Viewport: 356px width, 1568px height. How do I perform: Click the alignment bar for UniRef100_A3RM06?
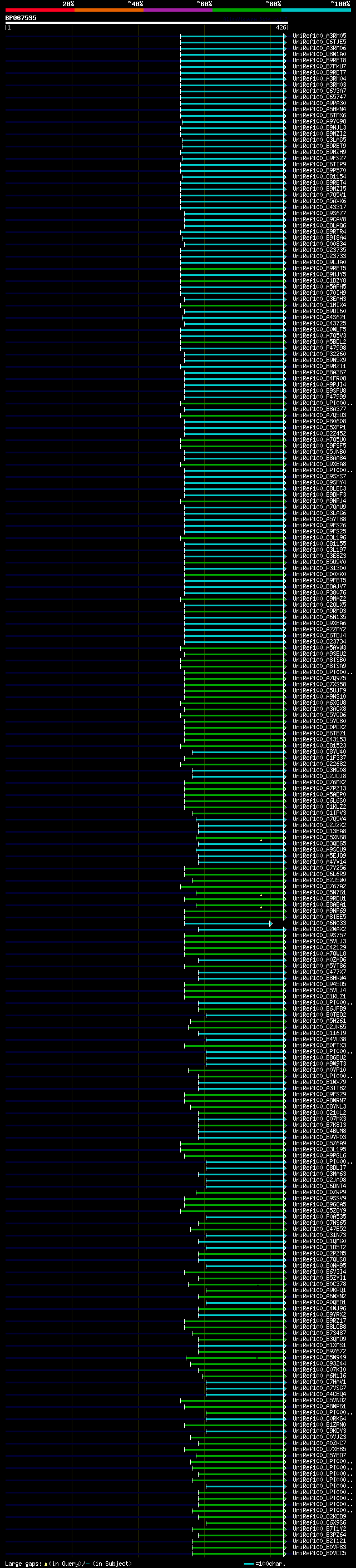(233, 48)
